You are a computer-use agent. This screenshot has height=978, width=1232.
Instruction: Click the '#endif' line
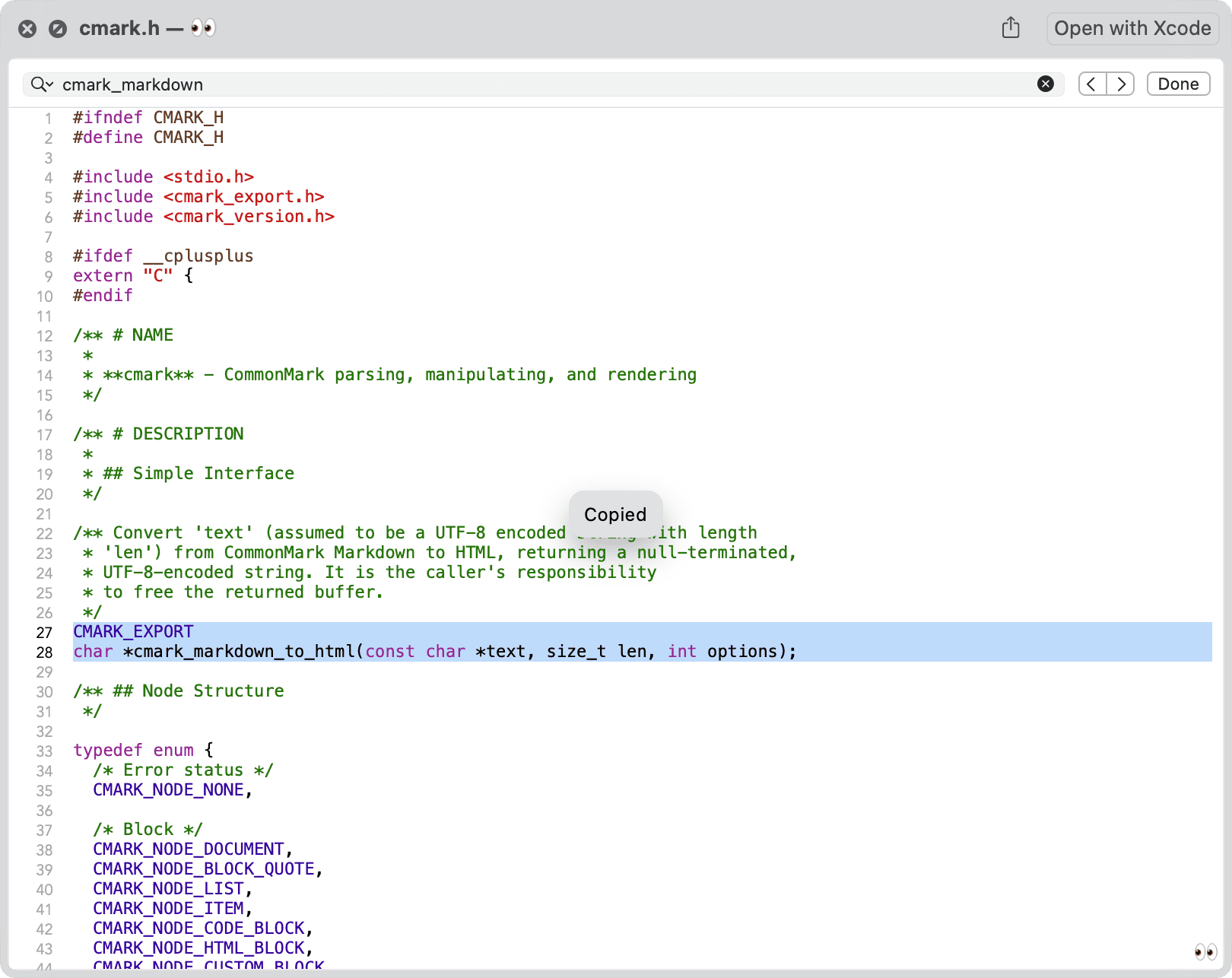[103, 296]
